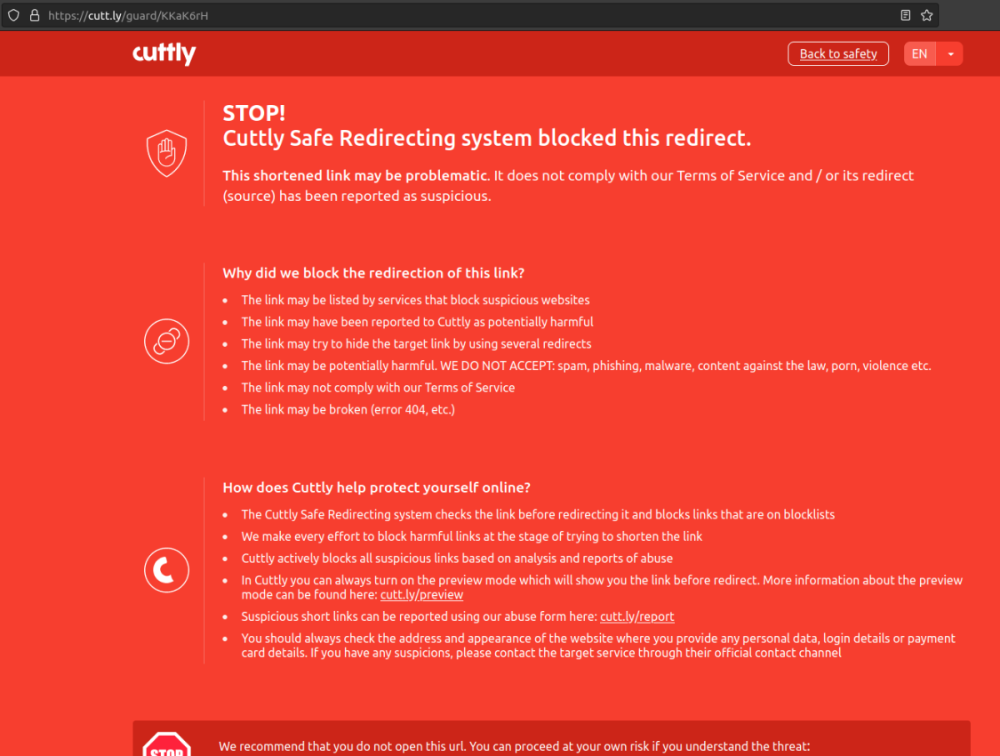Screen dimensions: 1000x756
Task: Toggle reader view in the address bar
Action: [905, 16]
